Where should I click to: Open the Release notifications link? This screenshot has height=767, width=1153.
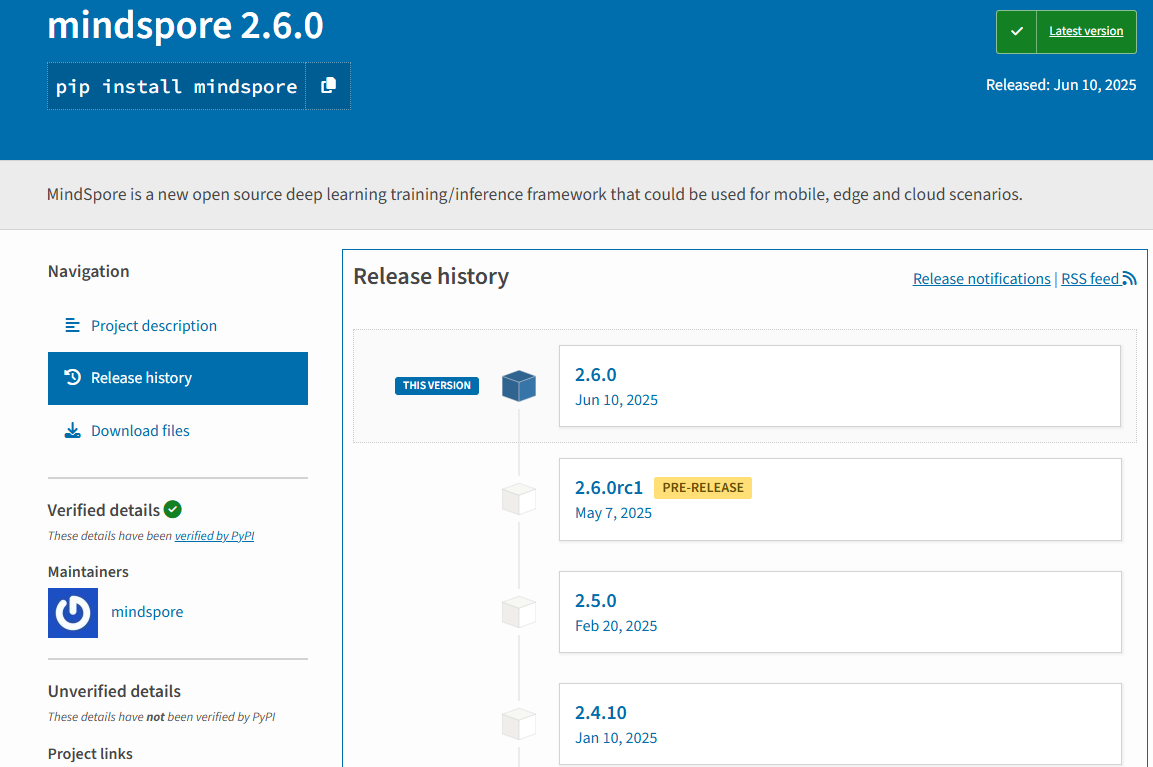(x=981, y=279)
